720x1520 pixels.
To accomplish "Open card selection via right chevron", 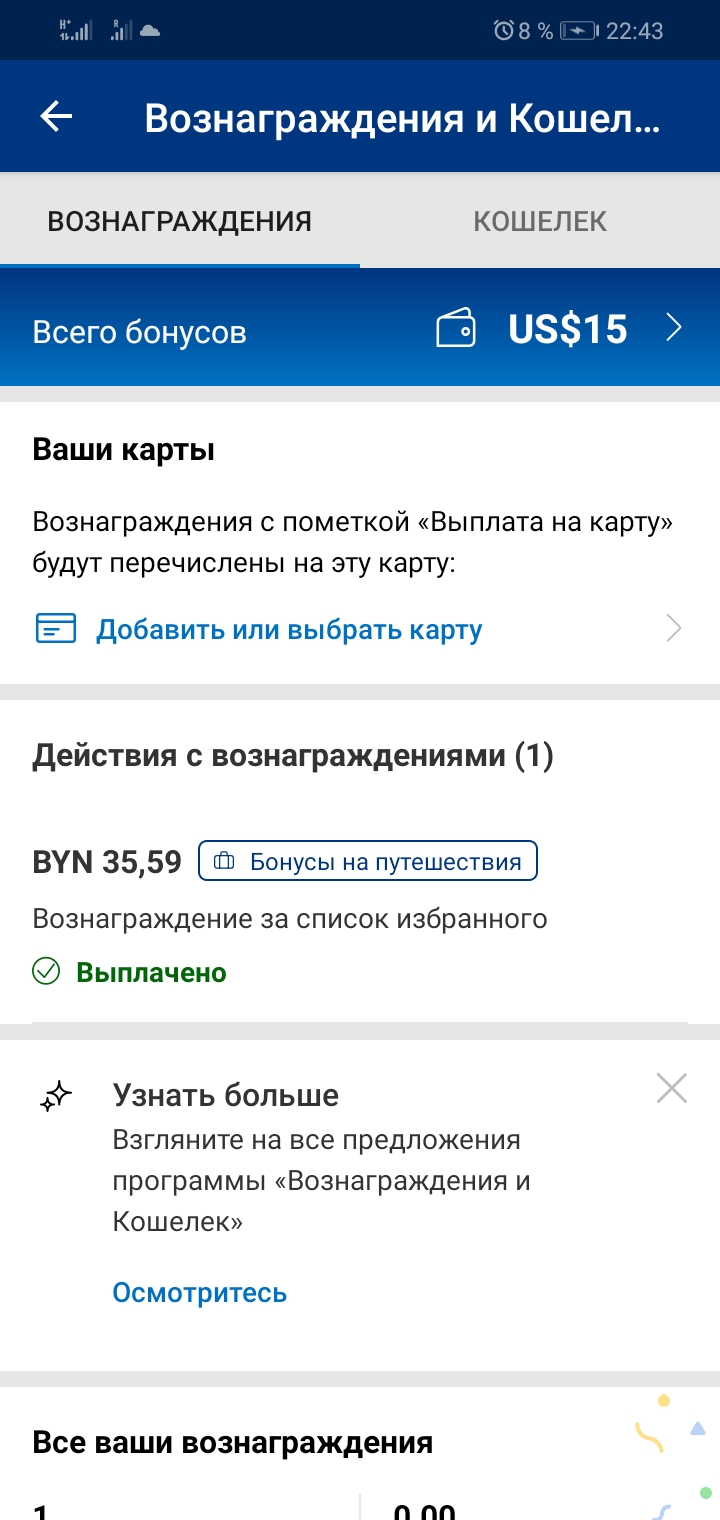I will coord(674,629).
